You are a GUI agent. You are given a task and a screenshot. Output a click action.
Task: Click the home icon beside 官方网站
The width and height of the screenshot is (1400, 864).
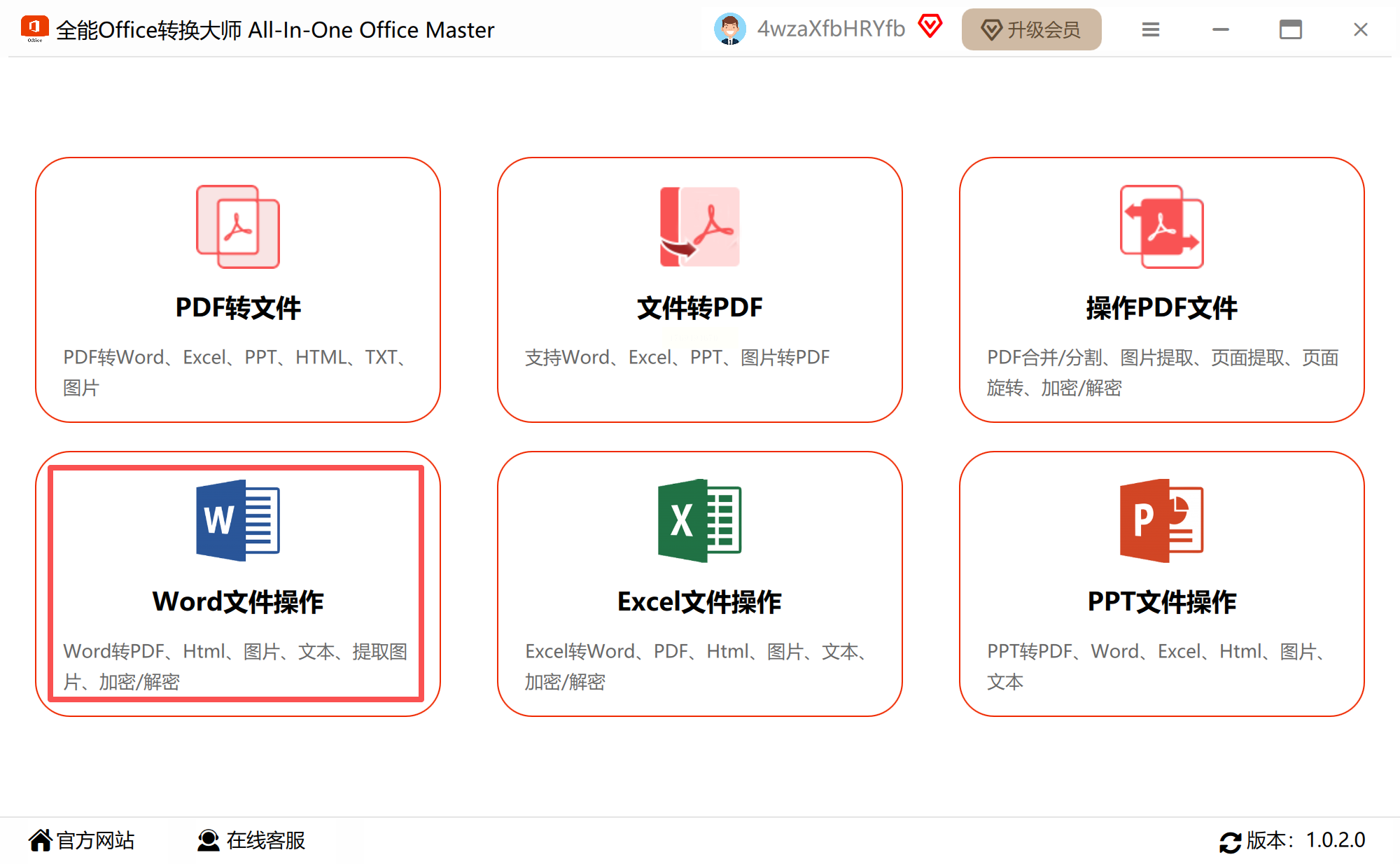[41, 840]
